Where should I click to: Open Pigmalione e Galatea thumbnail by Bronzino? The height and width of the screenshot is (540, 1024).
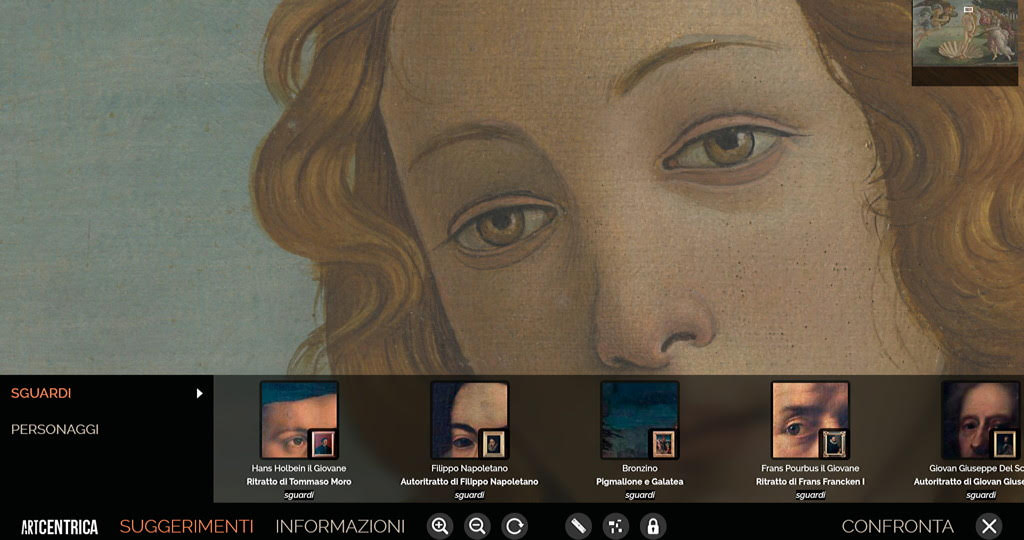pyautogui.click(x=639, y=420)
